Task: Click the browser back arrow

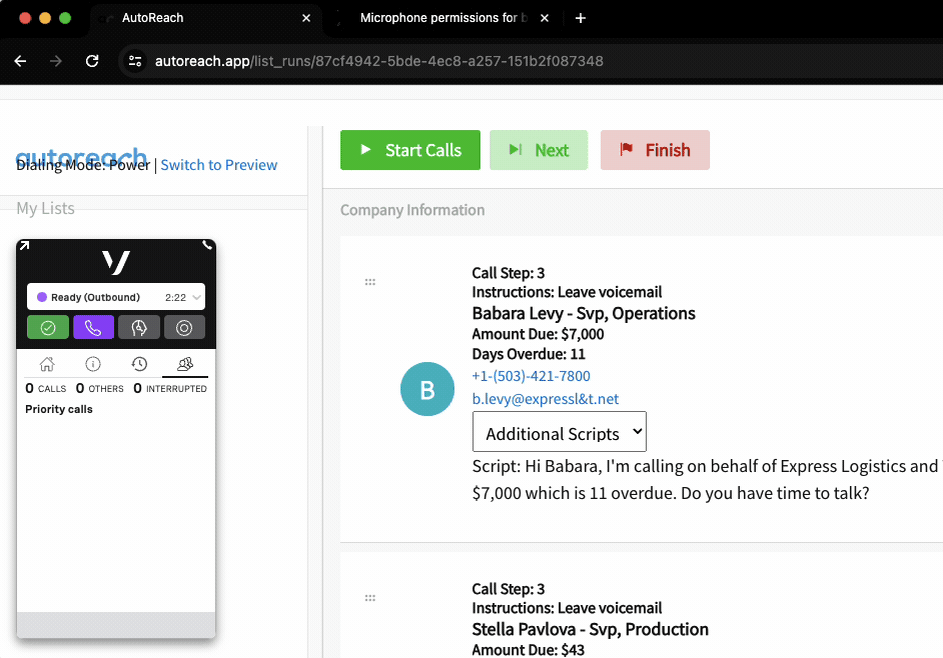Action: (x=20, y=61)
